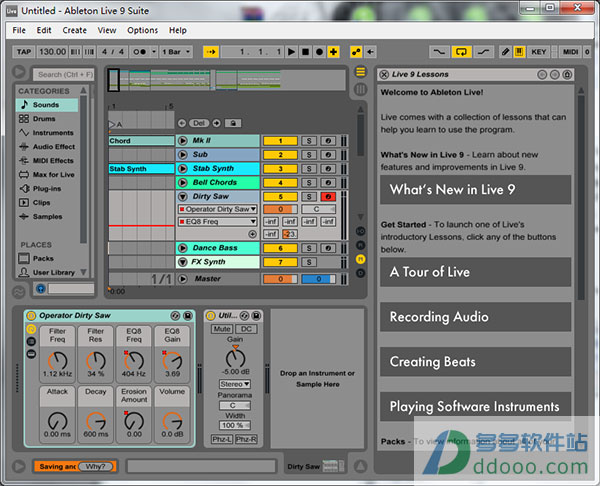Click the Master volume slider
The width and height of the screenshot is (600, 486).
click(280, 279)
